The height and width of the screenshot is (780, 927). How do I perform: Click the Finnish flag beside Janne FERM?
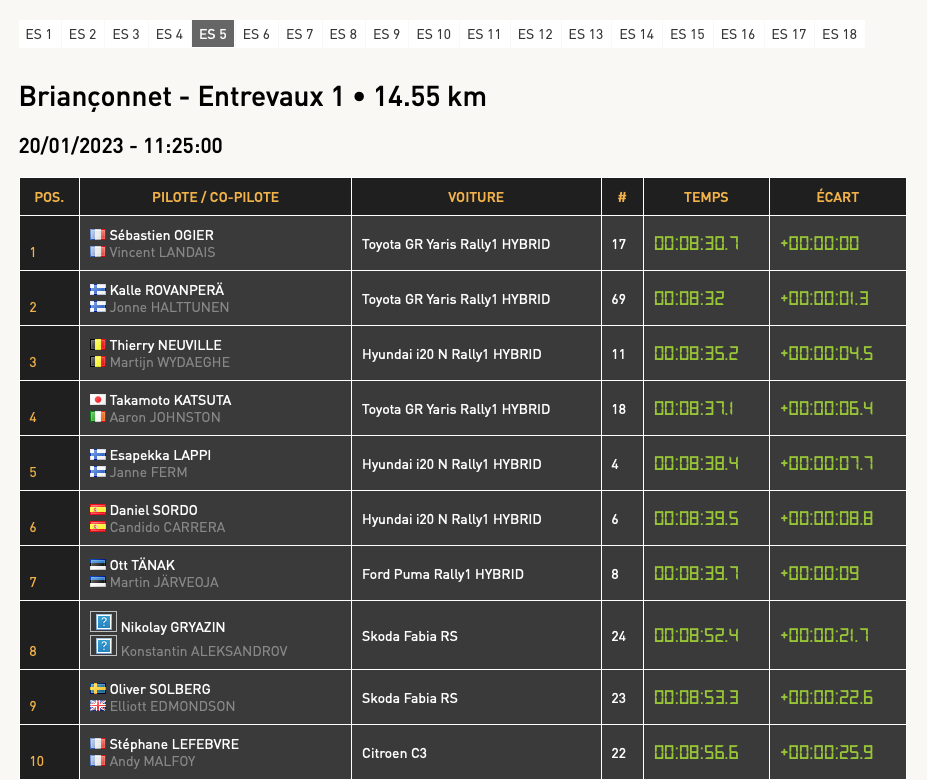98,472
